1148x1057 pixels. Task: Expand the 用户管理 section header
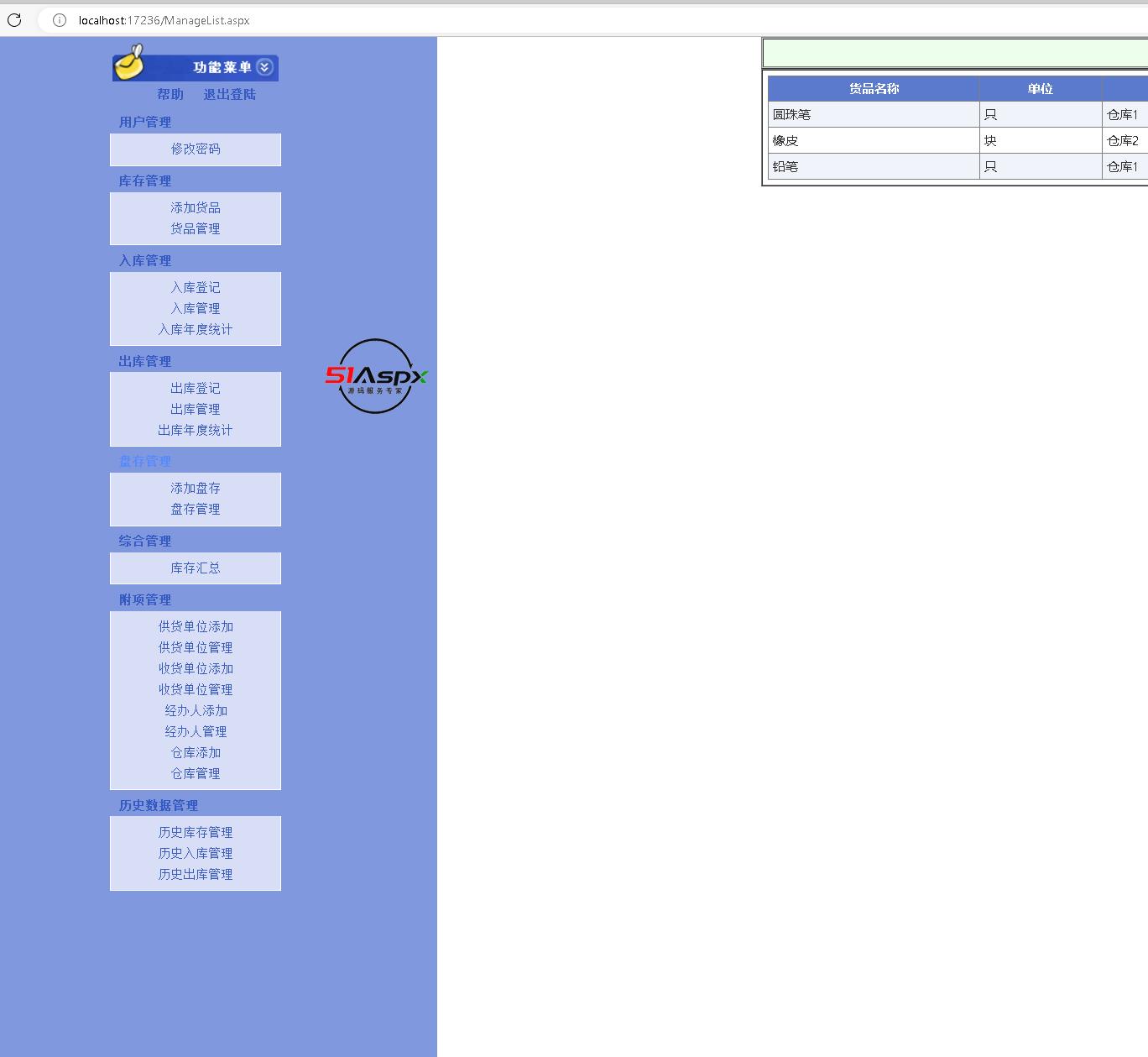coord(145,122)
